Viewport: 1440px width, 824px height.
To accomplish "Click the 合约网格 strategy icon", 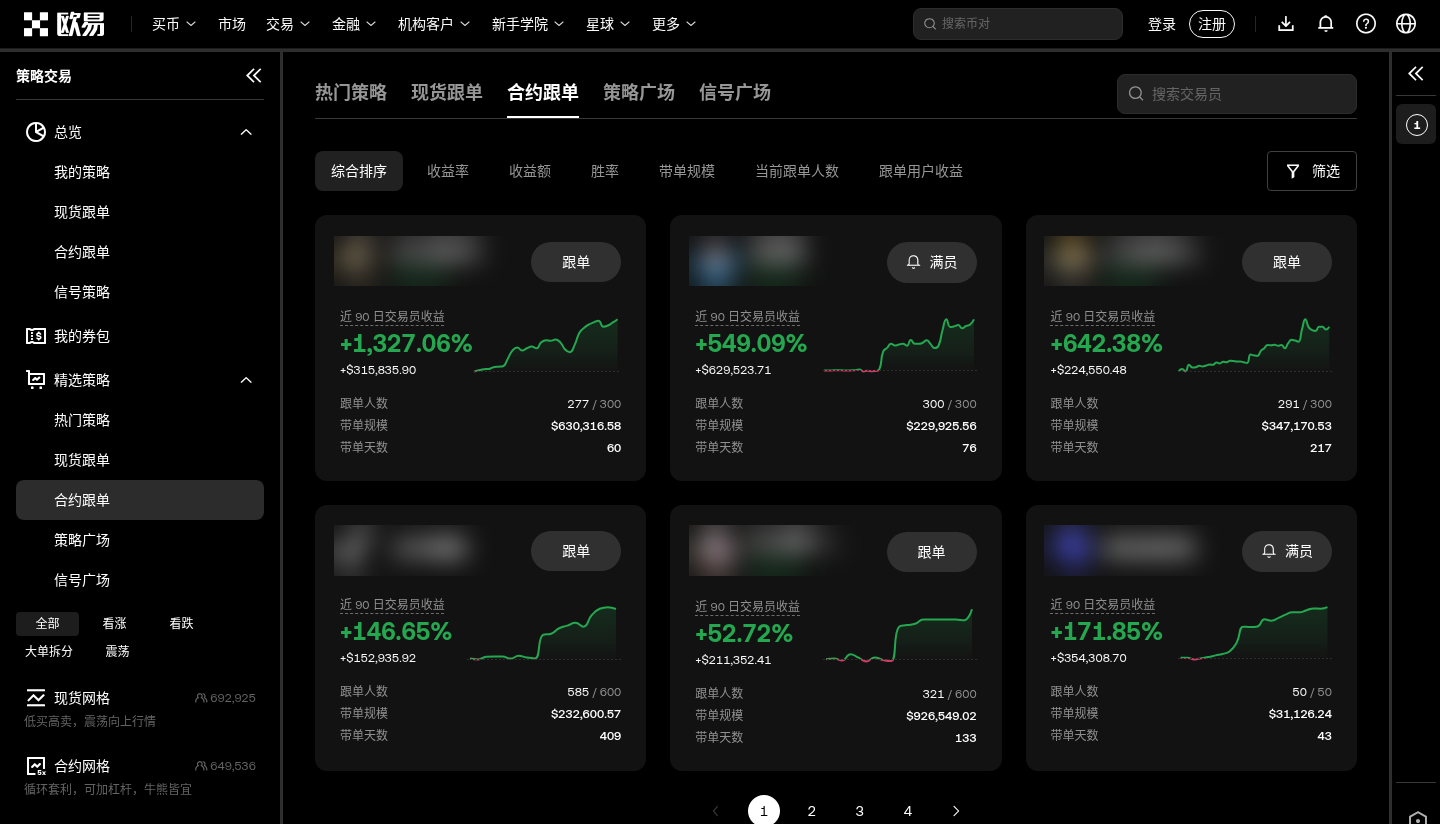I will pyautogui.click(x=36, y=766).
